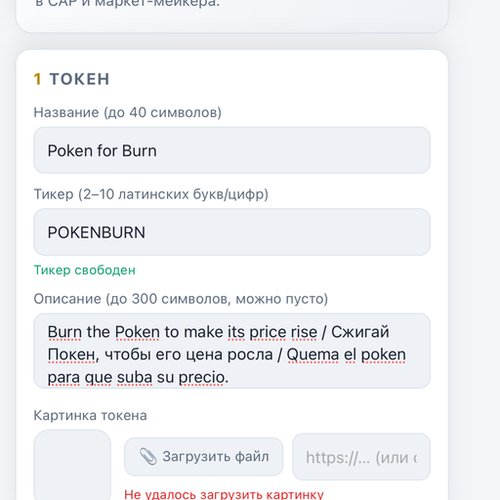
Task: Click the paperclip icon on the upload button
Action: pyautogui.click(x=148, y=456)
